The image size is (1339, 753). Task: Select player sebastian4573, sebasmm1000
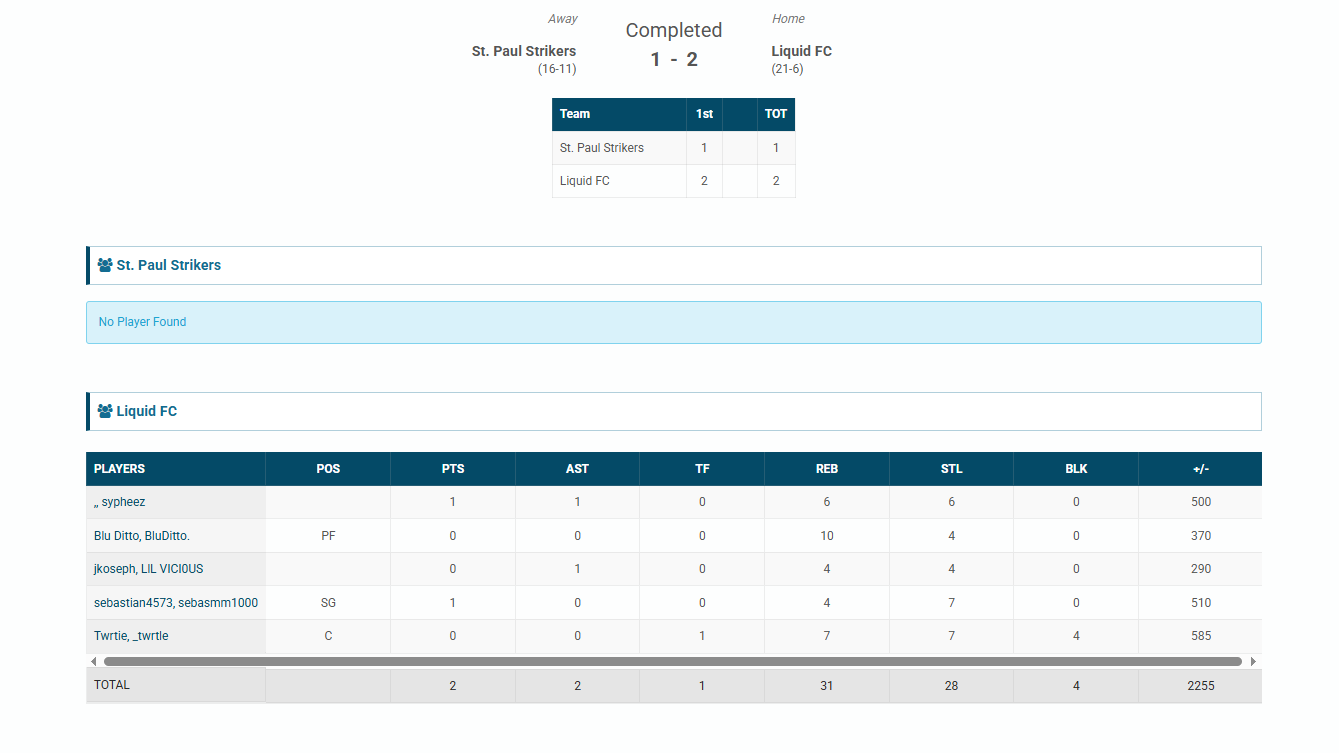point(175,603)
